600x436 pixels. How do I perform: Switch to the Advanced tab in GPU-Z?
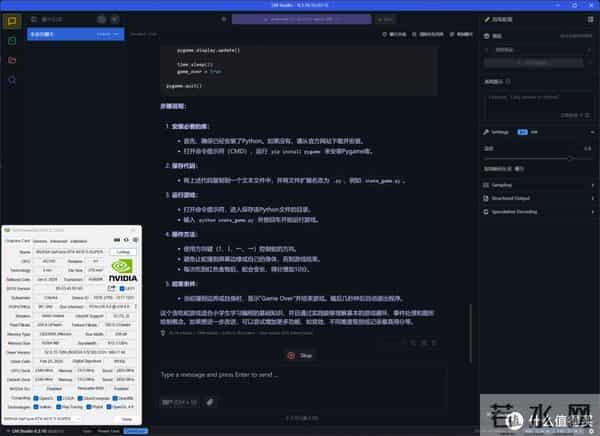tap(59, 241)
